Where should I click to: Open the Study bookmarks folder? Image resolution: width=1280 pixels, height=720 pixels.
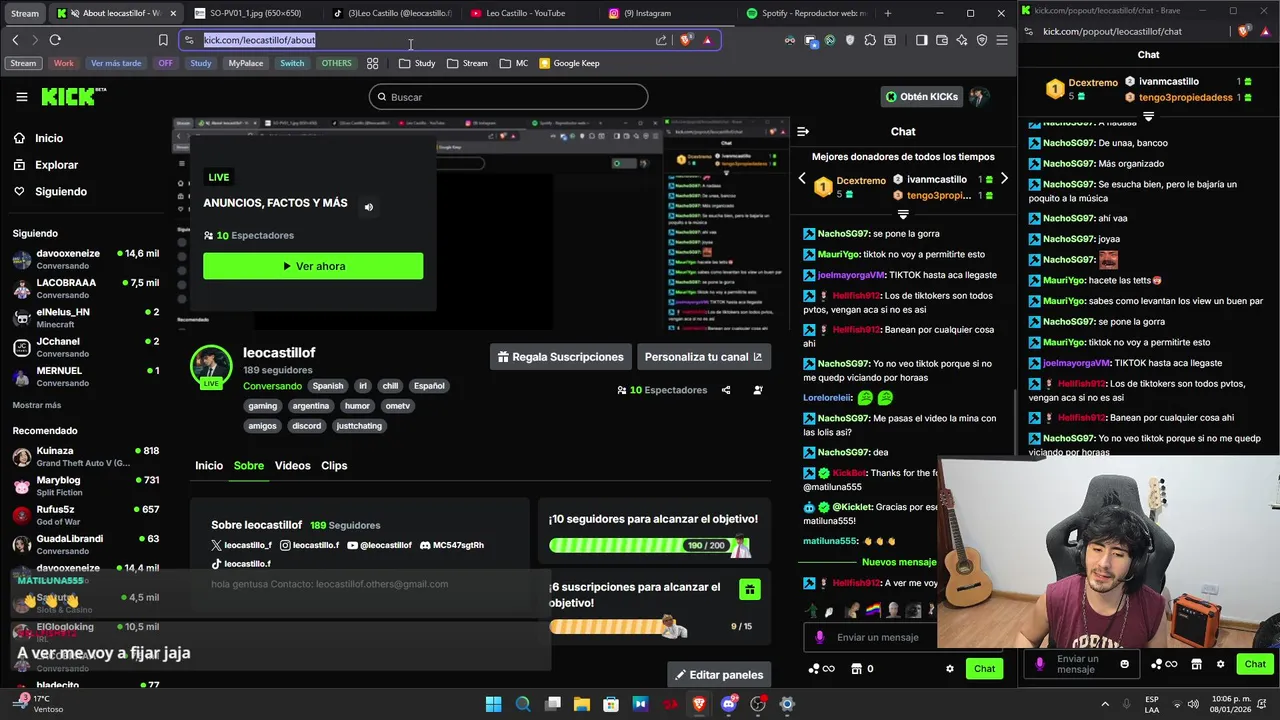417,63
